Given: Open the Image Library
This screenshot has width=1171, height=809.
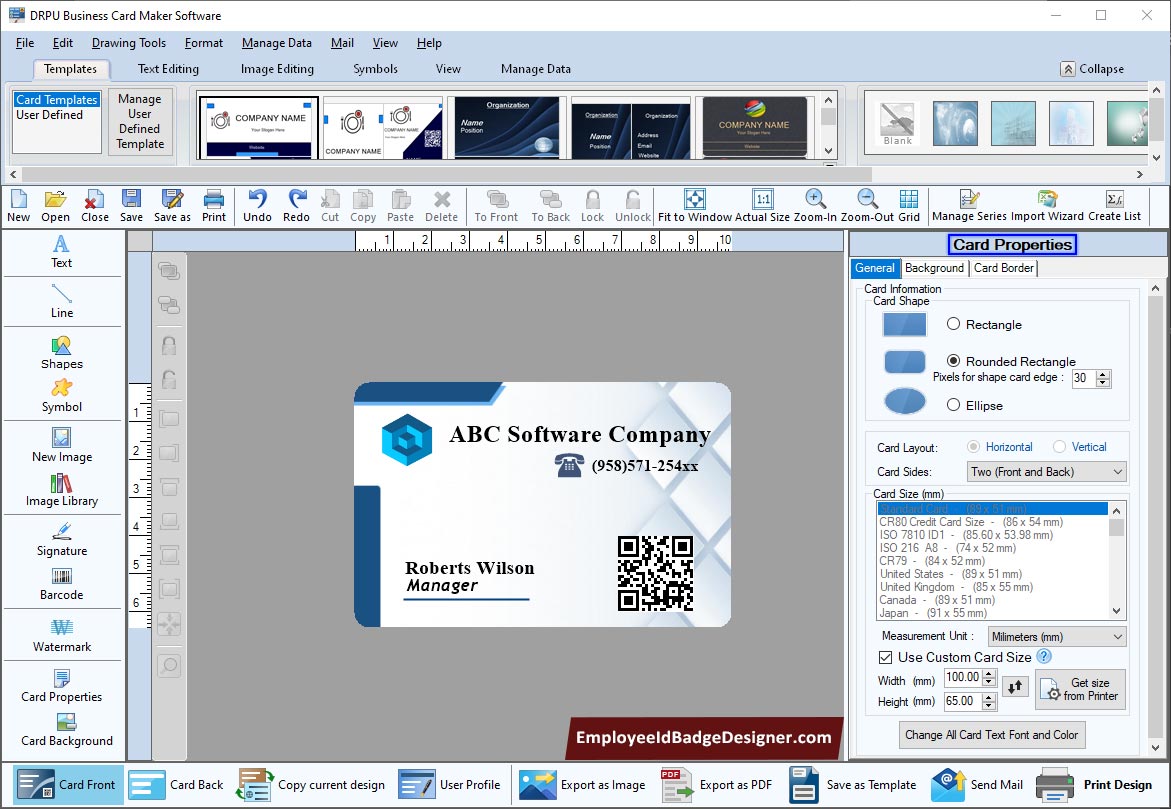Looking at the screenshot, I should 61,490.
